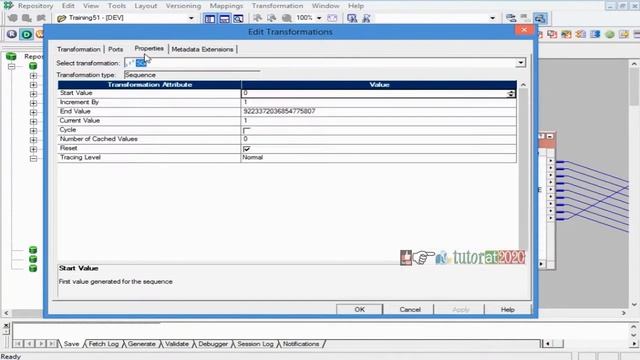Open the Session Log output tab
Image resolution: width=640 pixels, height=360 pixels.
255,344
